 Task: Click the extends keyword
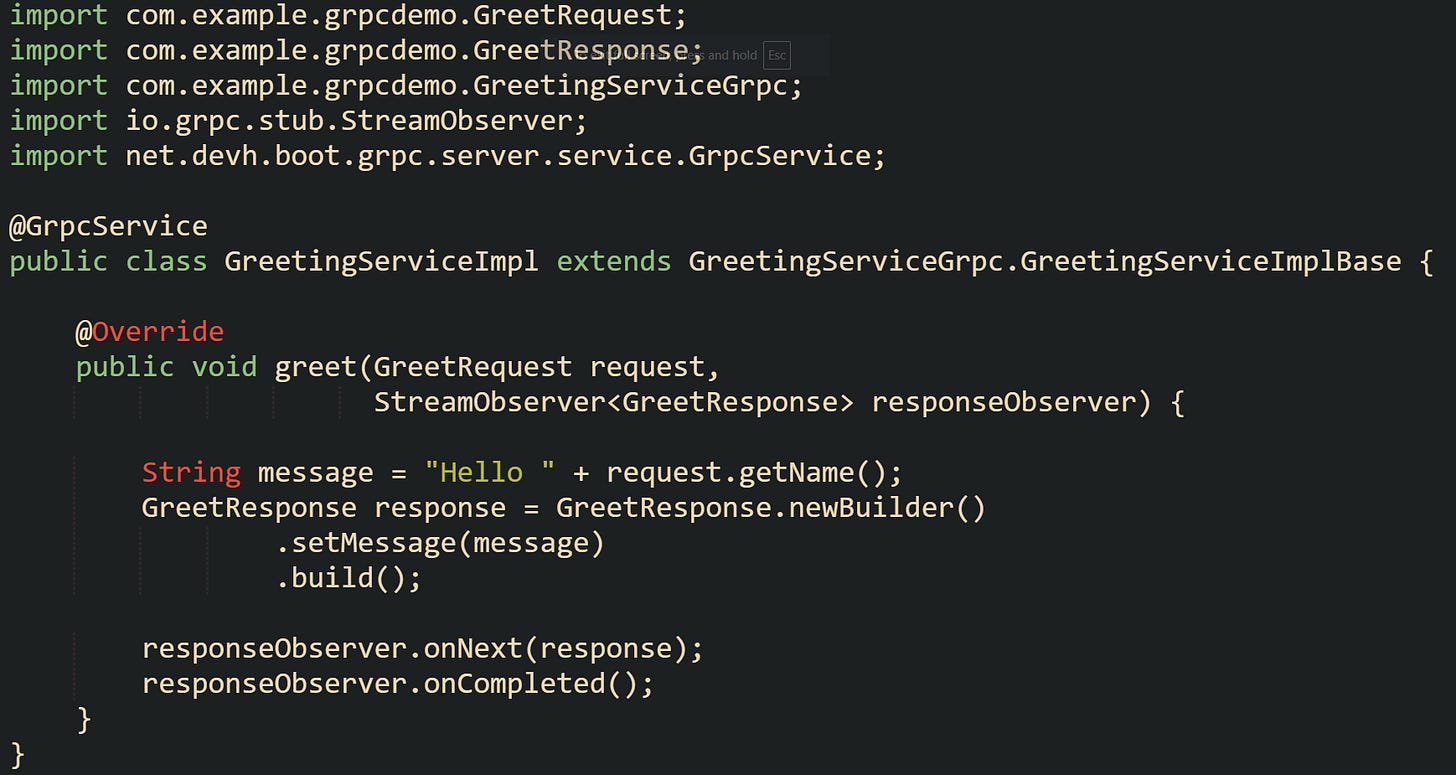pyautogui.click(x=613, y=261)
